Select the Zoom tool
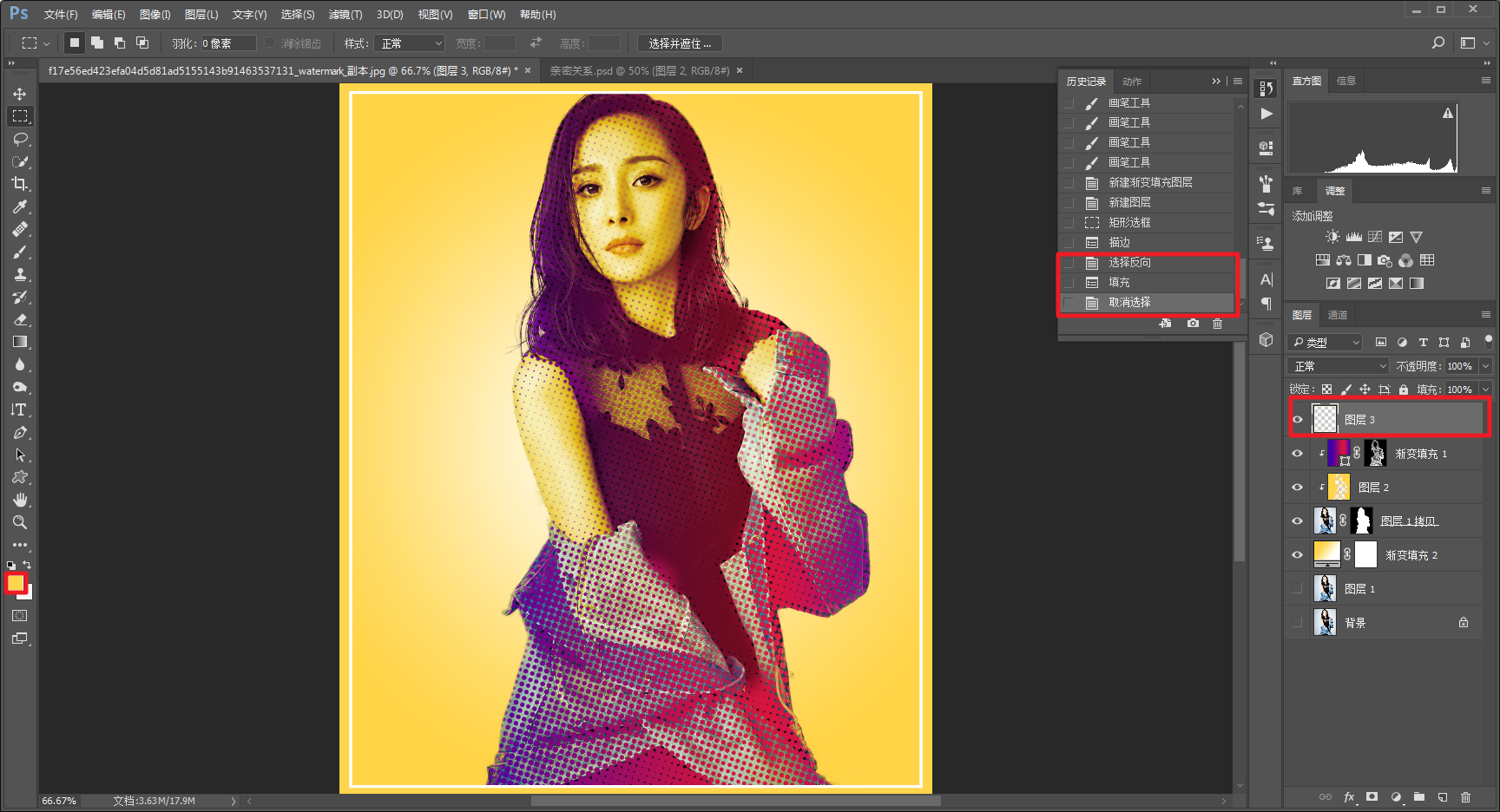Viewport: 1500px width, 812px height. (20, 522)
